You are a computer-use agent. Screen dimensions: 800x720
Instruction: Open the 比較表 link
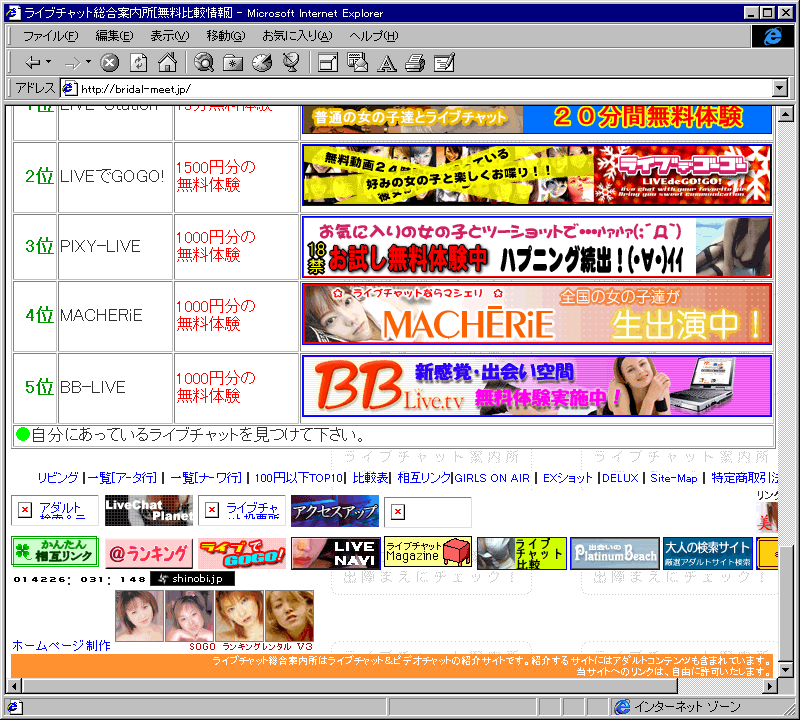tap(370, 478)
